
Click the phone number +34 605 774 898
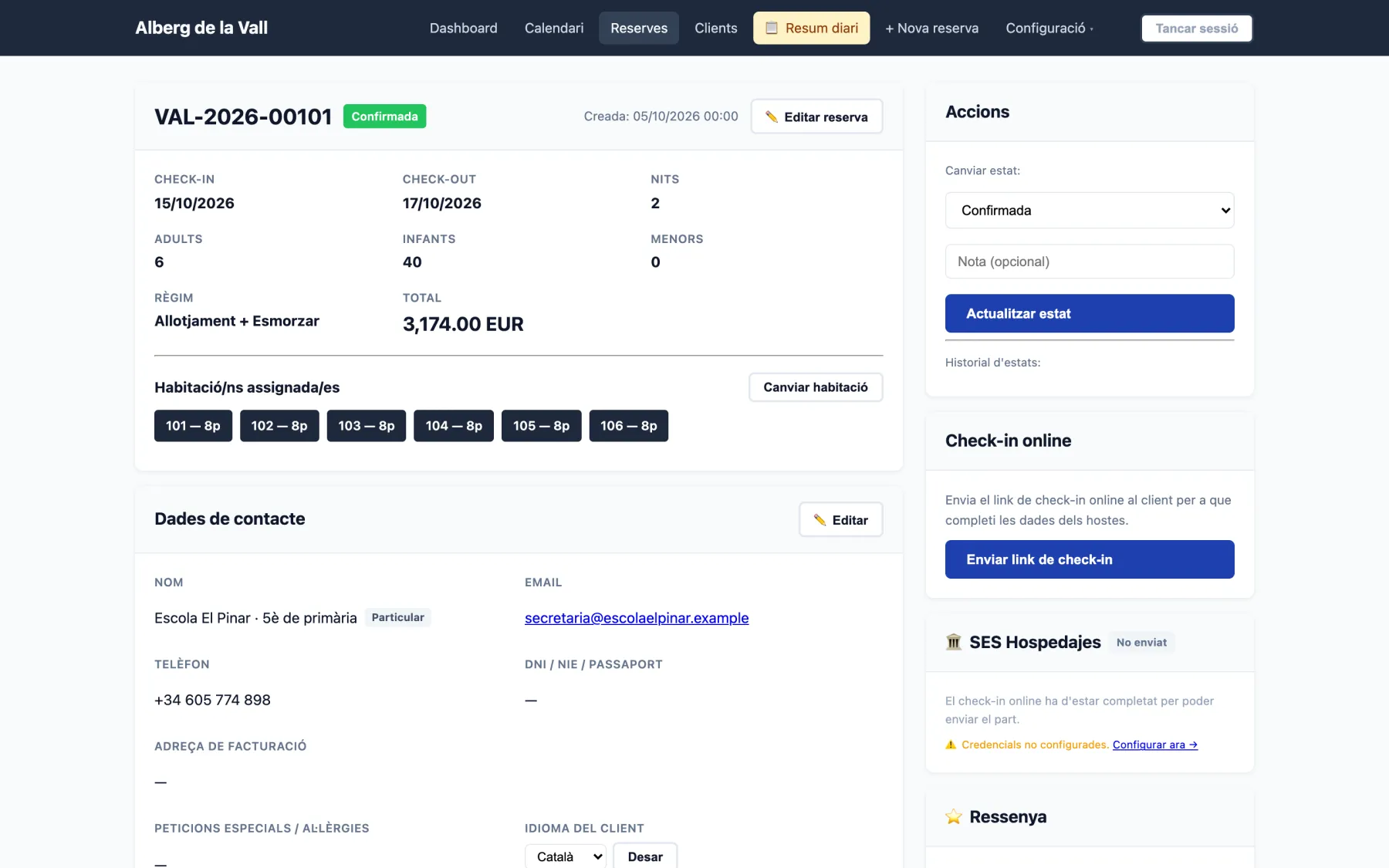(212, 700)
